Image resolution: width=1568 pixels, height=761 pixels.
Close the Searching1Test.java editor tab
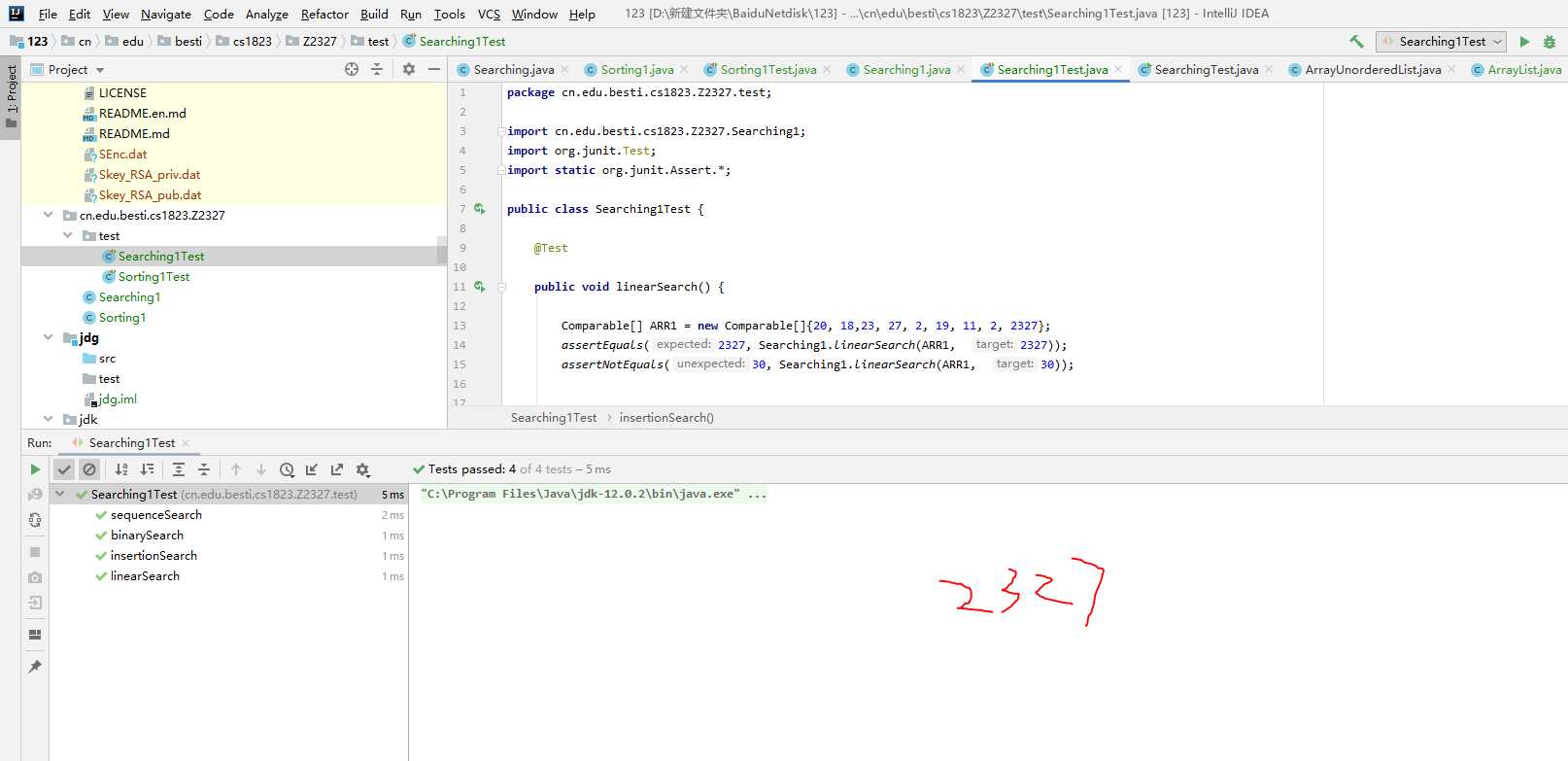(x=1119, y=69)
